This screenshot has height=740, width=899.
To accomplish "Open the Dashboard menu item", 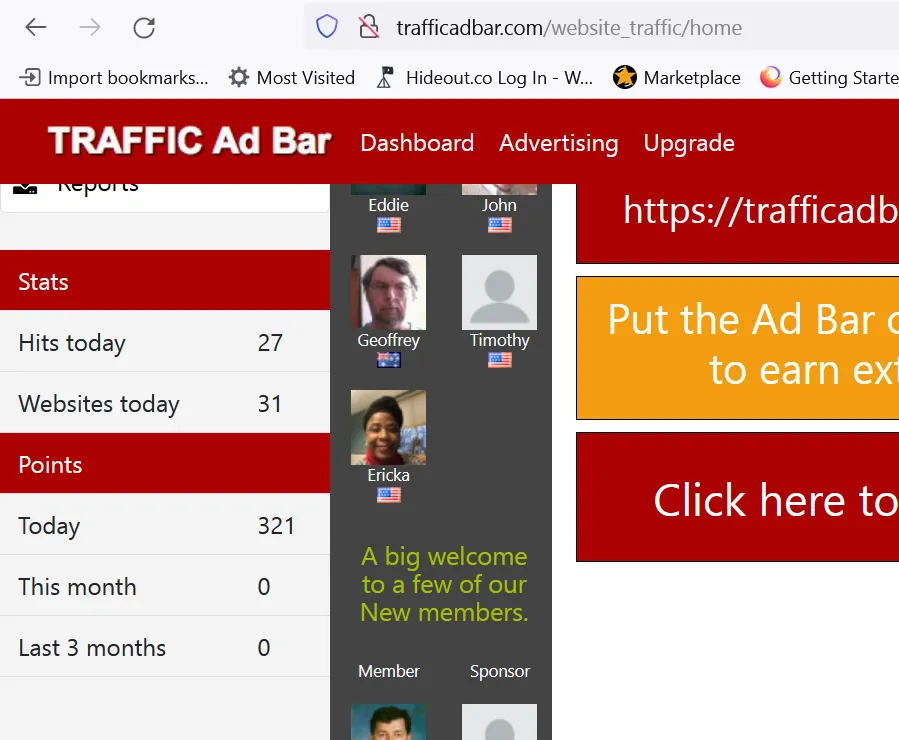I will click(x=417, y=143).
